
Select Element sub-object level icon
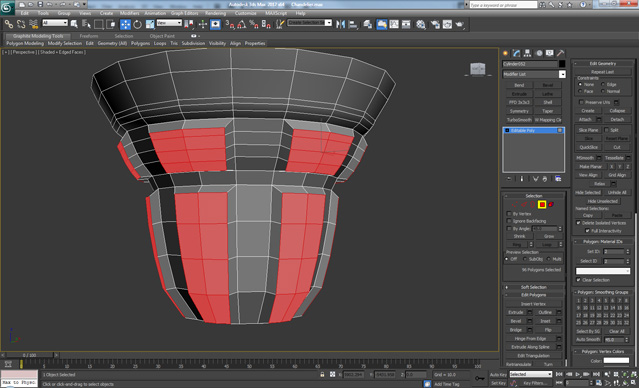point(551,205)
